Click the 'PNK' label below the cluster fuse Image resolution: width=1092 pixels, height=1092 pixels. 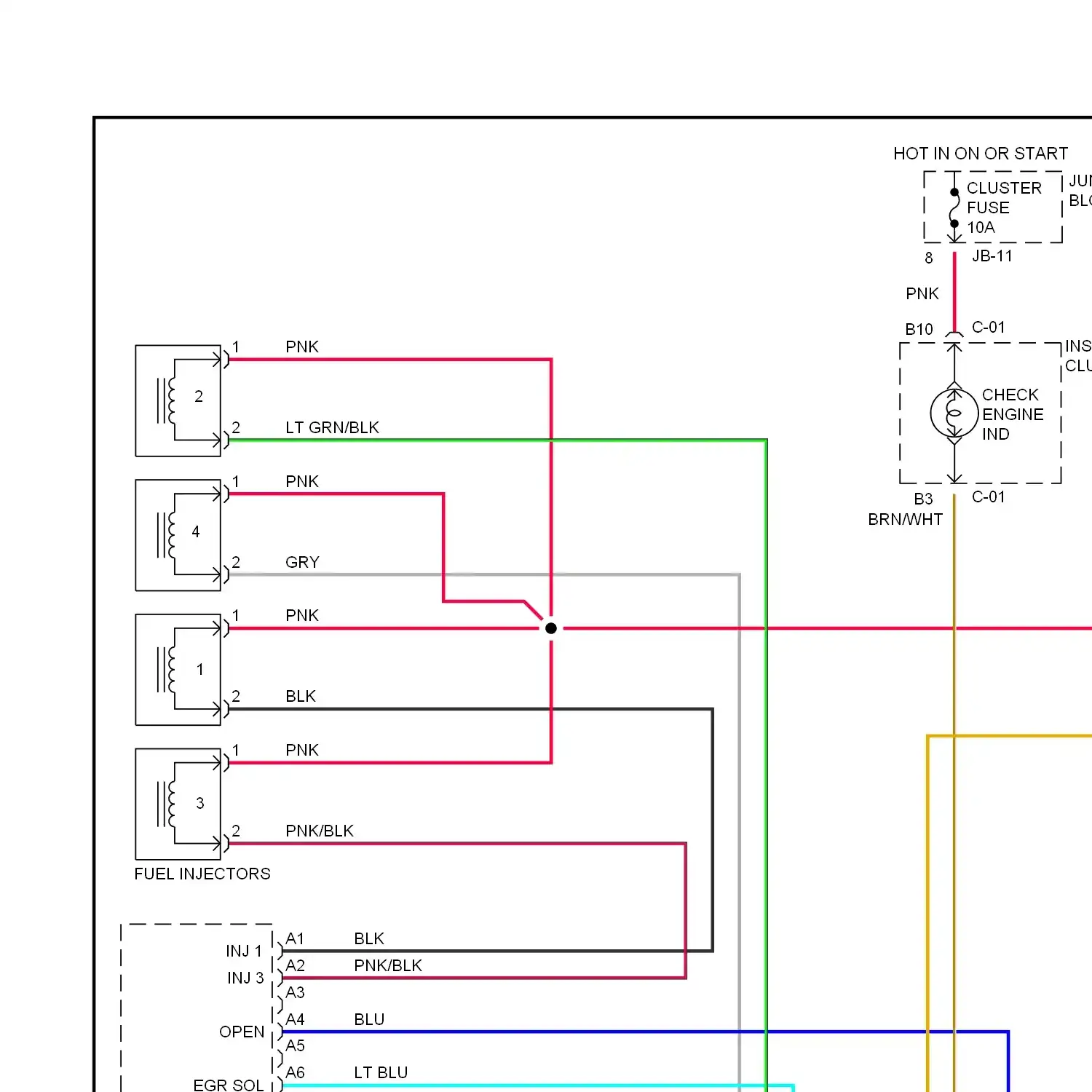coord(922,293)
